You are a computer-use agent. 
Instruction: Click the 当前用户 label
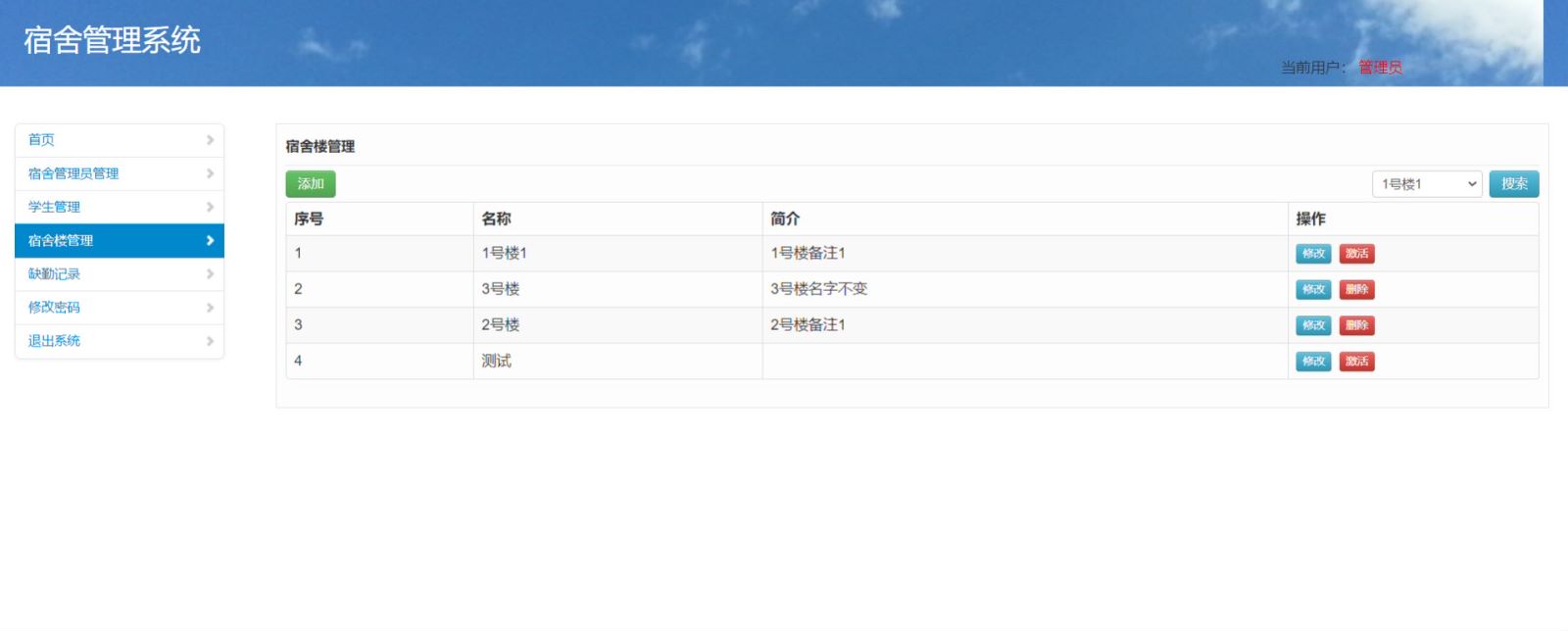point(1313,68)
